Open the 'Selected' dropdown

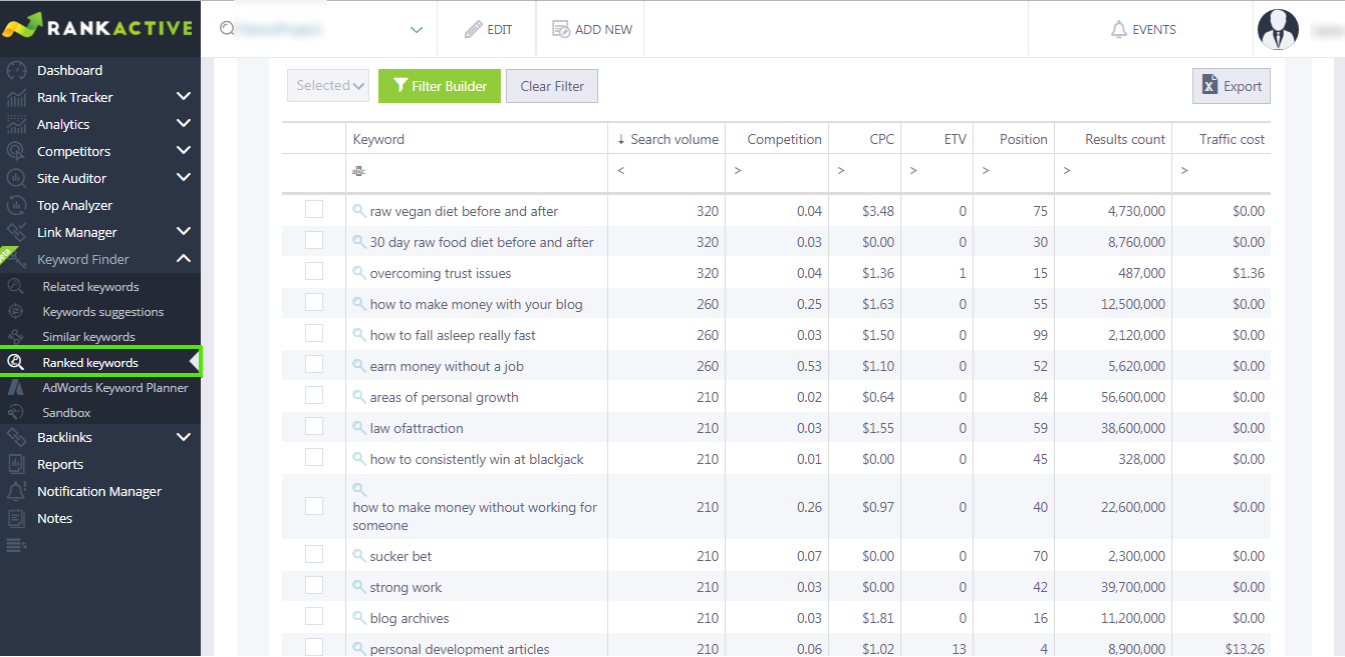click(x=328, y=86)
